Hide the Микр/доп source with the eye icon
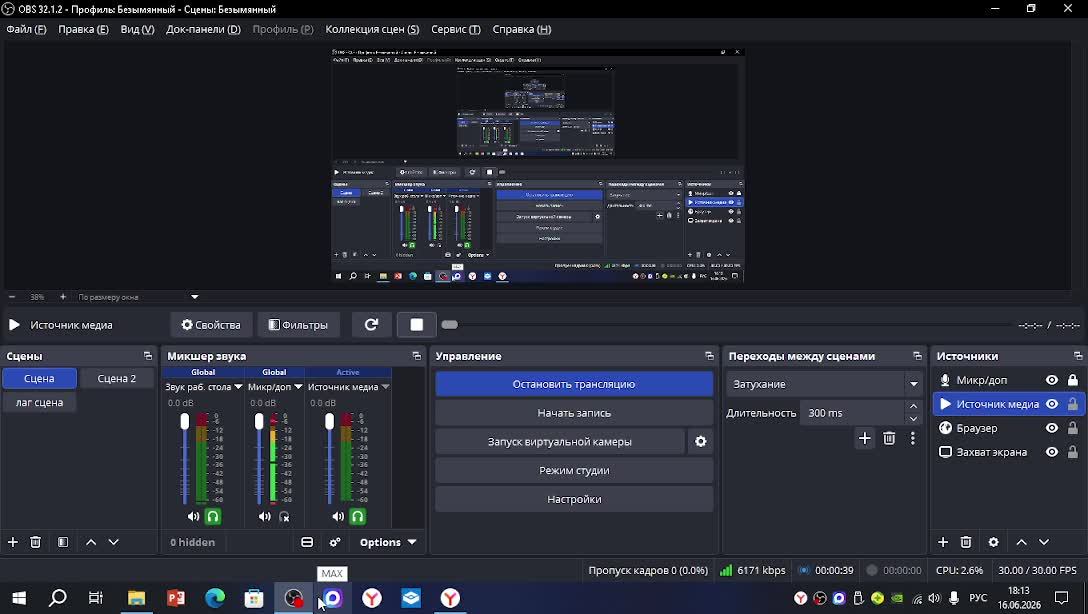The height and width of the screenshot is (614, 1088). [1052, 380]
